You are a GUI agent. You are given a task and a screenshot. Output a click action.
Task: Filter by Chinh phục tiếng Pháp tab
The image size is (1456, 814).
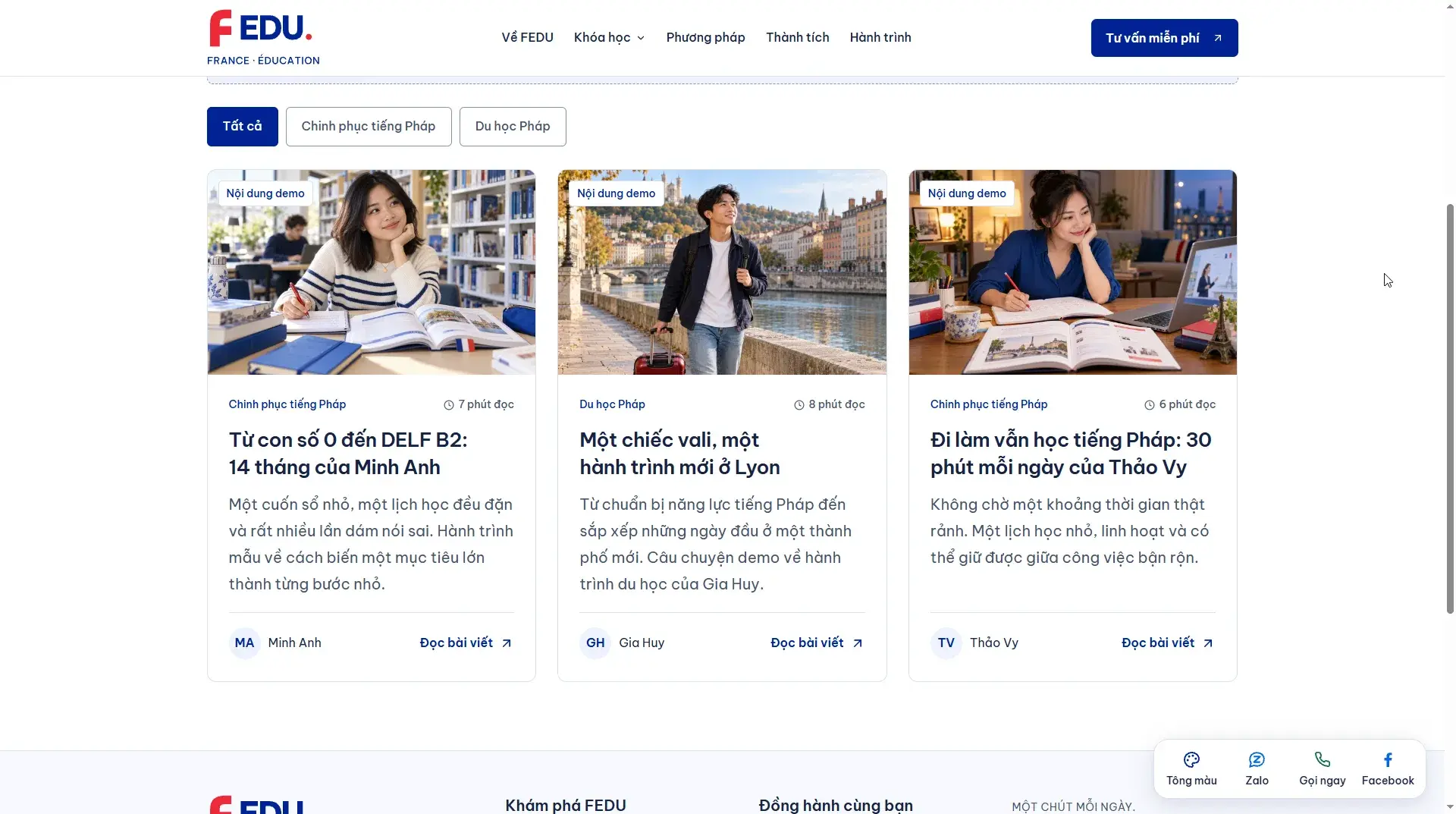[x=369, y=127]
